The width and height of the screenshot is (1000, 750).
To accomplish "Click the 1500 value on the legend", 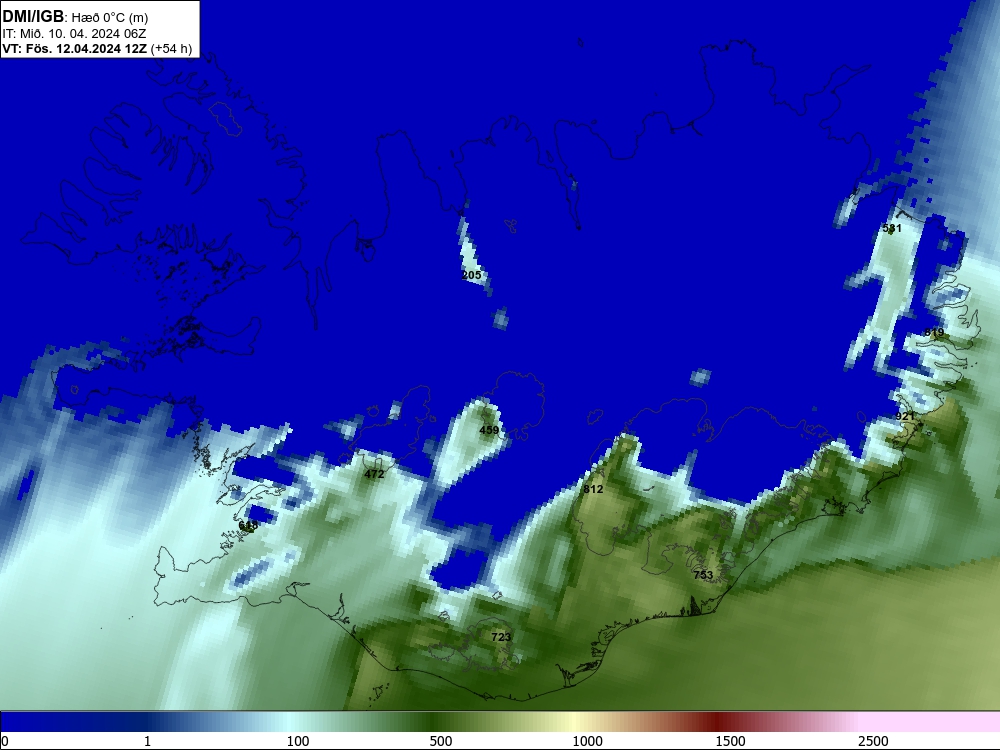I will [730, 741].
